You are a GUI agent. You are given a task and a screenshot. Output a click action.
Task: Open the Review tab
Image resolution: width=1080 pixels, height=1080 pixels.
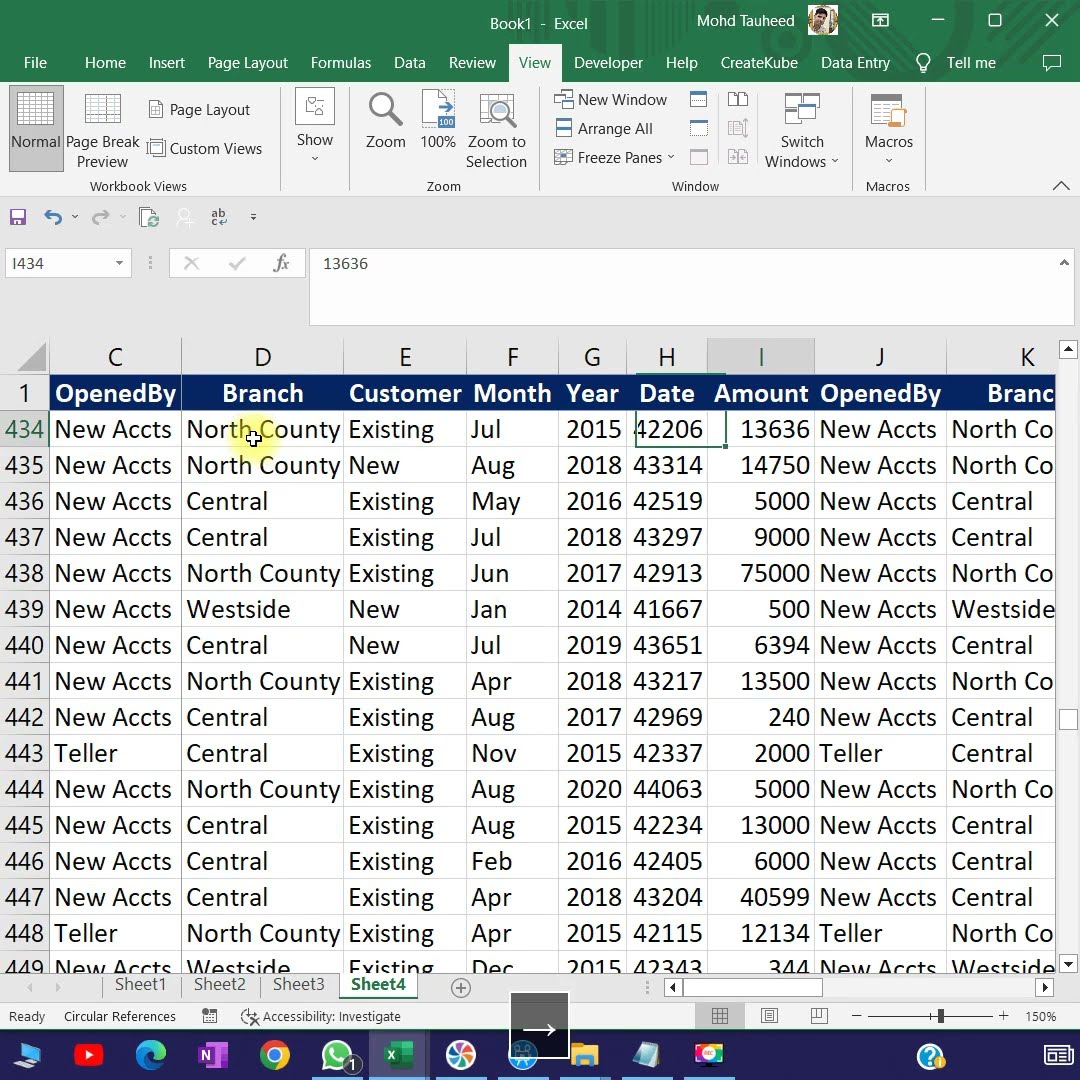coord(472,63)
